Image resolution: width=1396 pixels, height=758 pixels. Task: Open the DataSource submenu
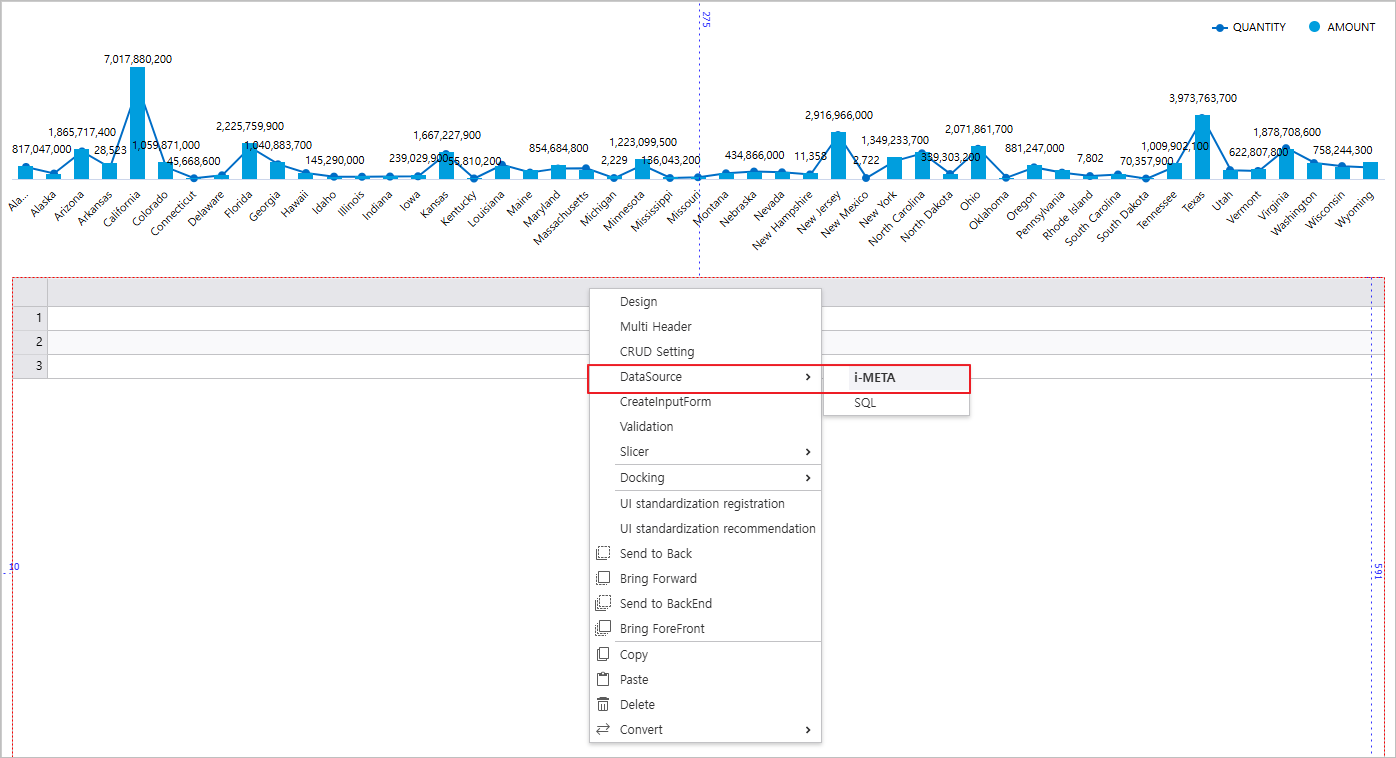[705, 377]
